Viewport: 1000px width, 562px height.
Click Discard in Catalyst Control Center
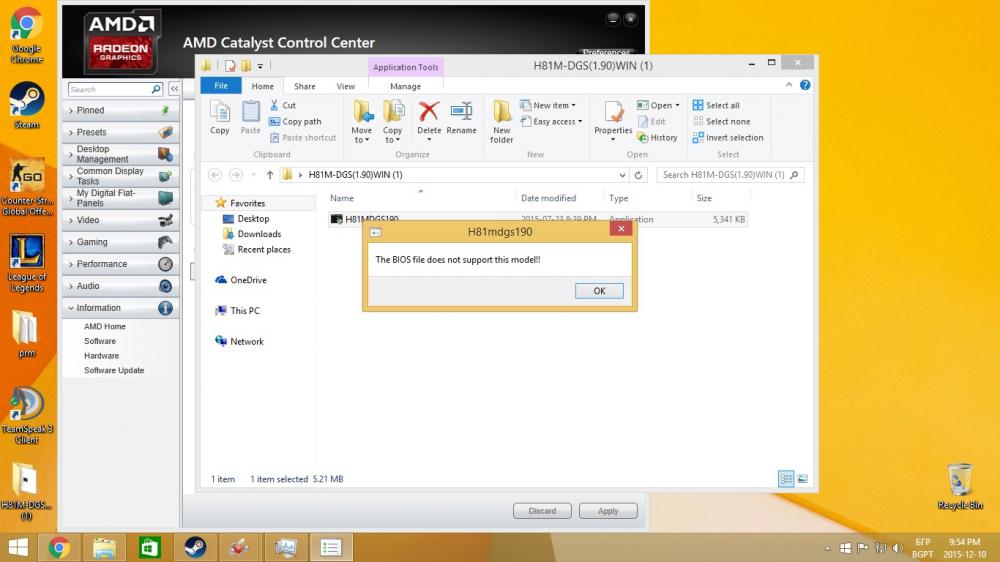[542, 511]
